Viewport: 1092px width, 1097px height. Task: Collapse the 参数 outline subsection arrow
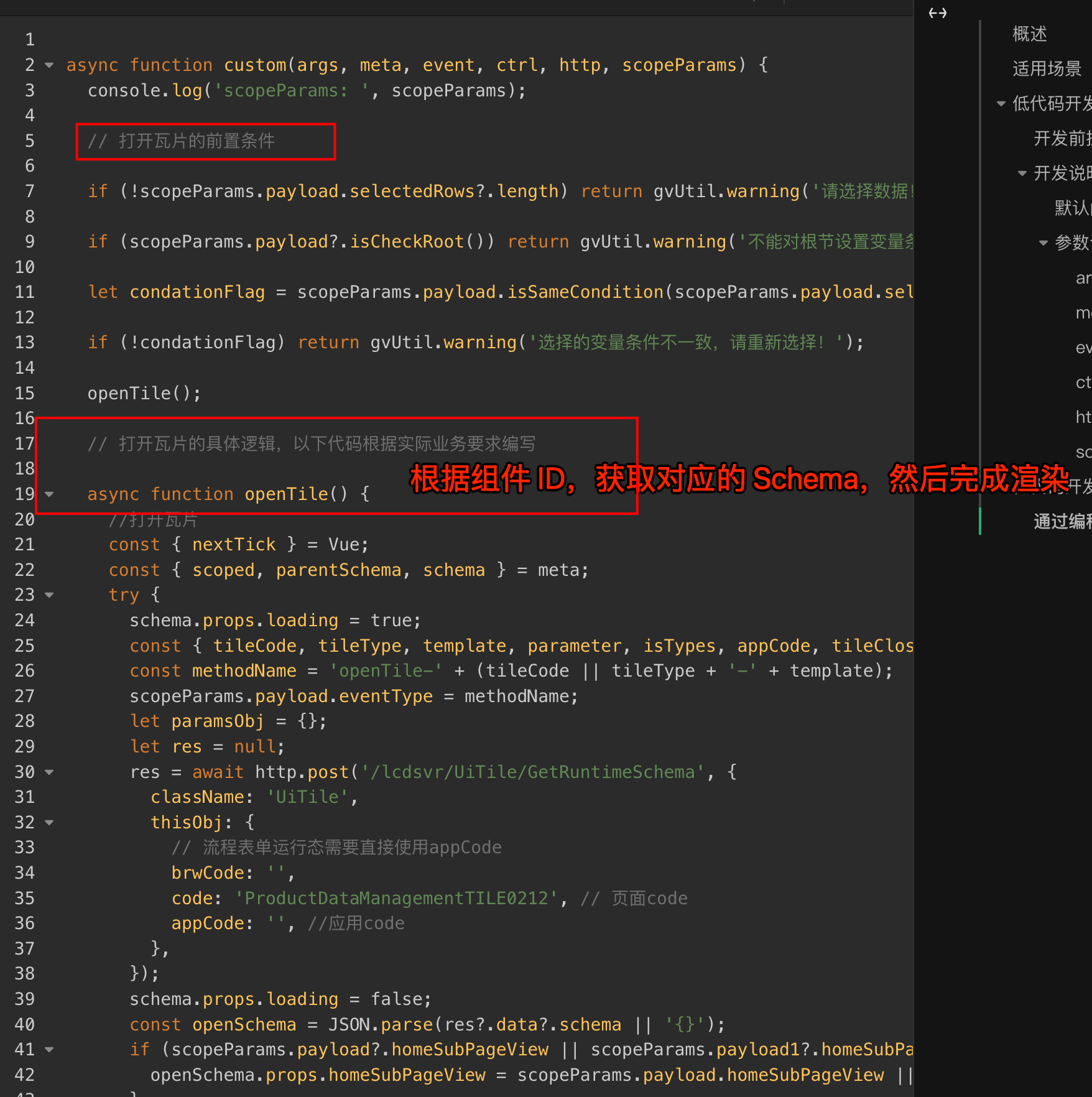(1043, 243)
